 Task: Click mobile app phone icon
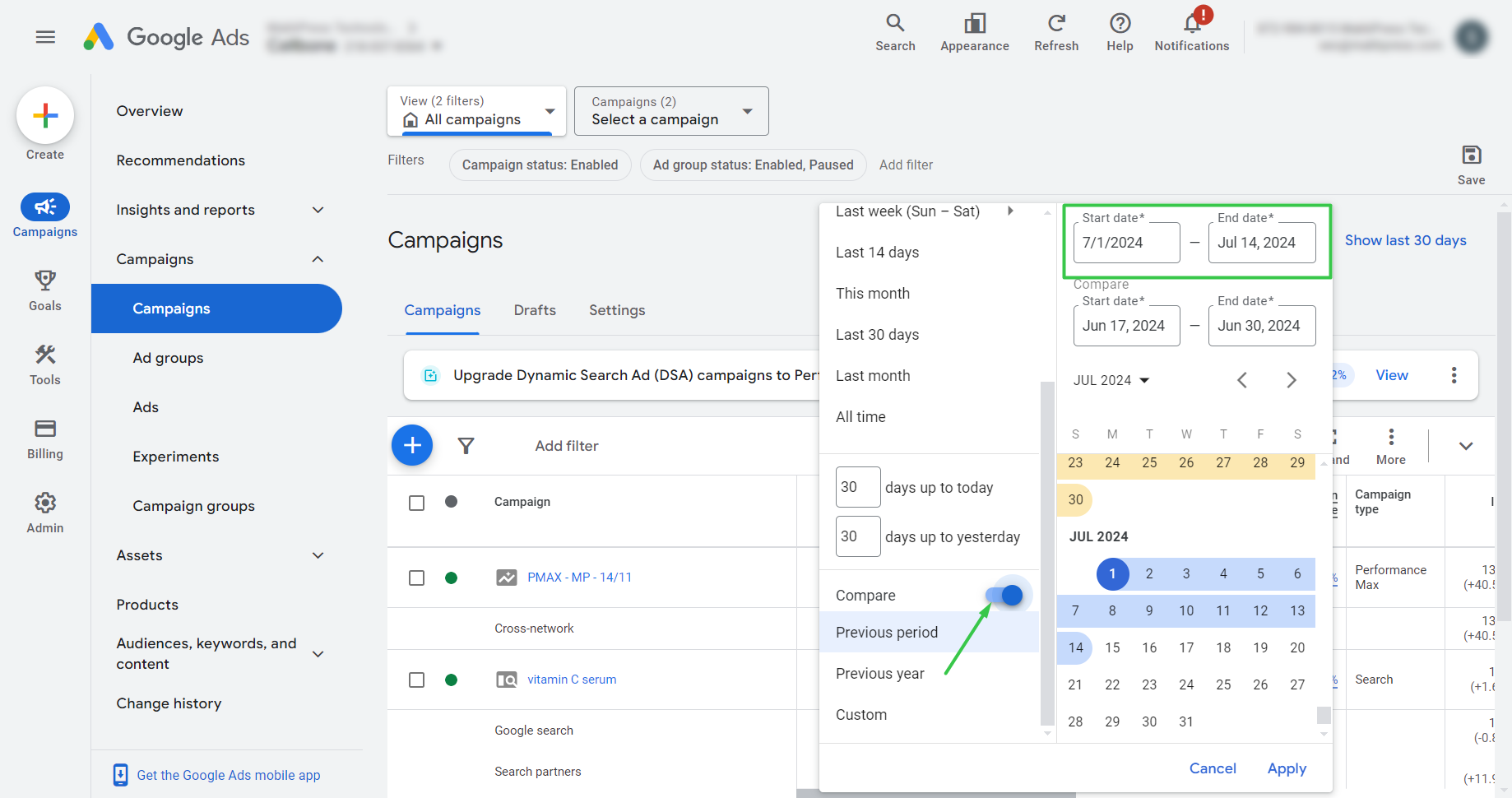point(120,775)
